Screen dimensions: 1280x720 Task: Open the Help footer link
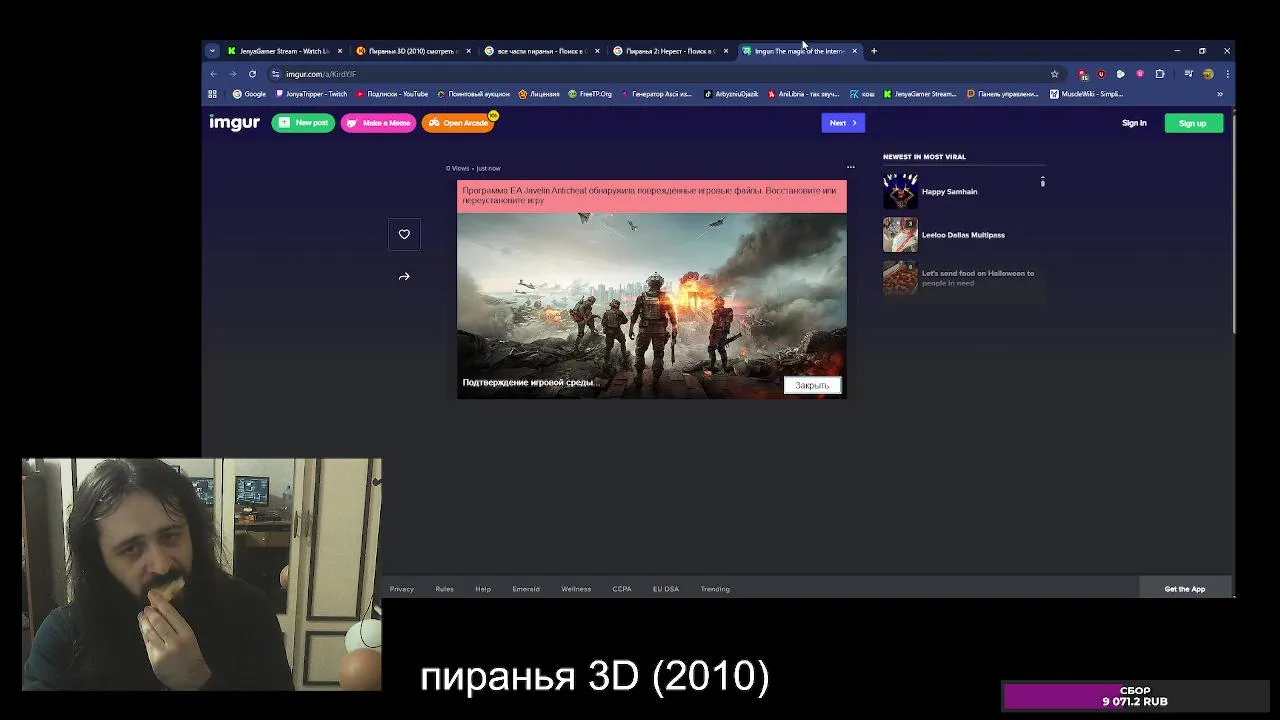pyautogui.click(x=483, y=589)
